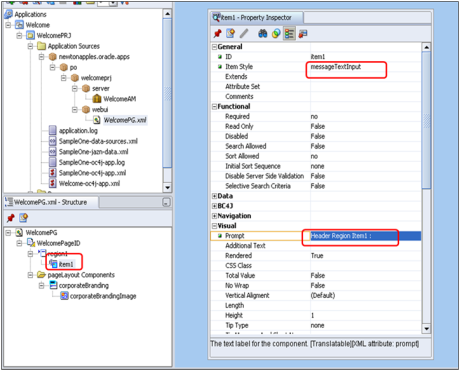The width and height of the screenshot is (460, 371).
Task: Click scroll-down arrow of the navigator scrollbar
Action: click(167, 187)
